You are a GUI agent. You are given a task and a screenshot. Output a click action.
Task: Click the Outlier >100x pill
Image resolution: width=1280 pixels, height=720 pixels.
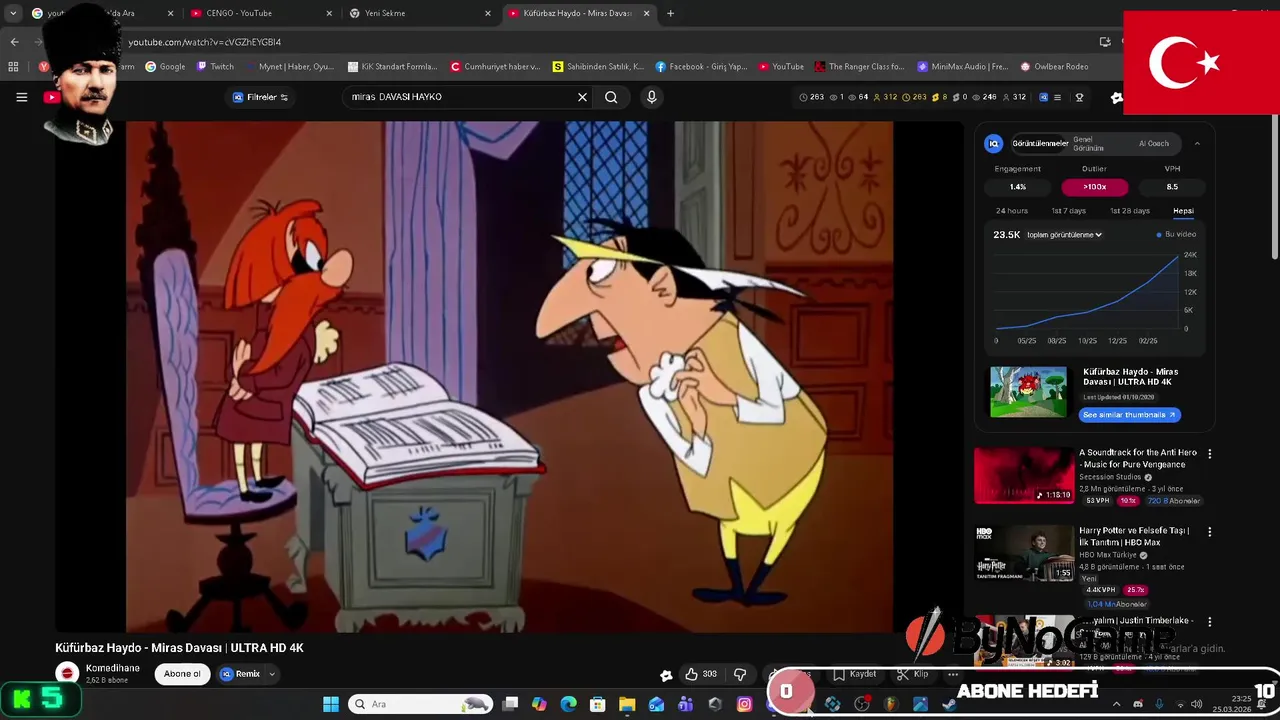(1094, 187)
